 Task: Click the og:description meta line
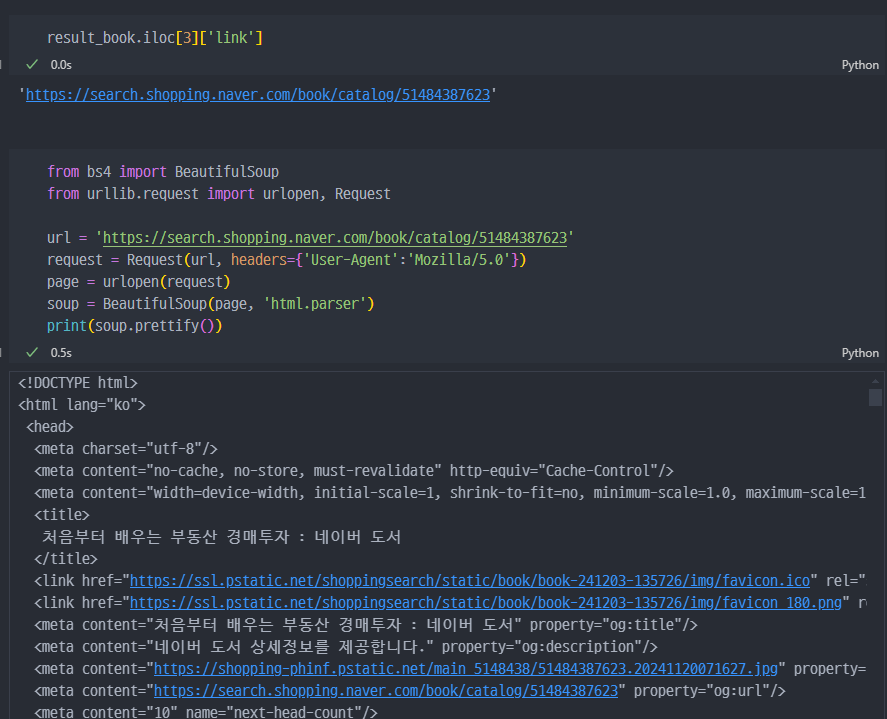click(x=346, y=647)
